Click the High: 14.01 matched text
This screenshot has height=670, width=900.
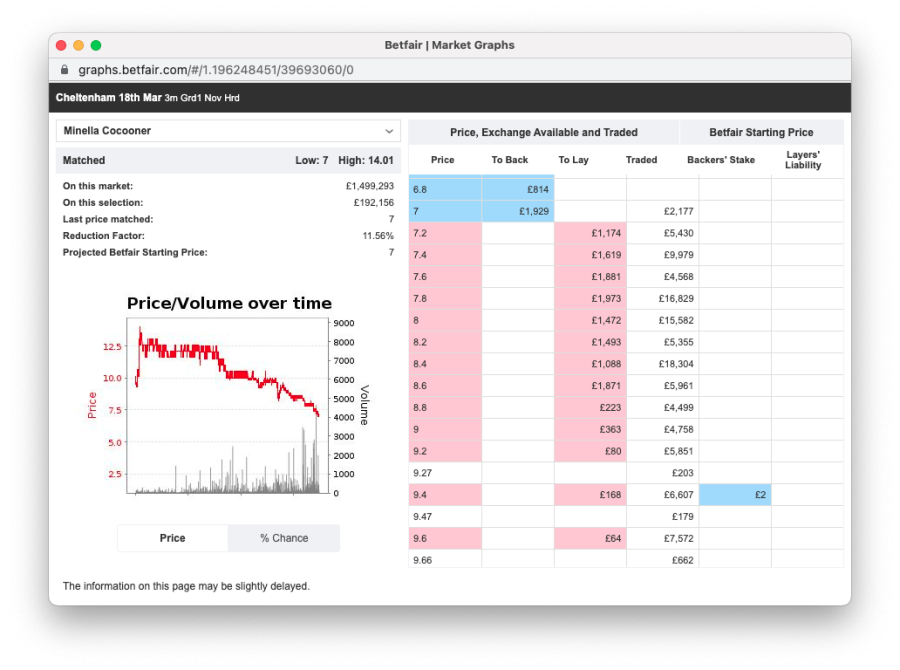(366, 160)
